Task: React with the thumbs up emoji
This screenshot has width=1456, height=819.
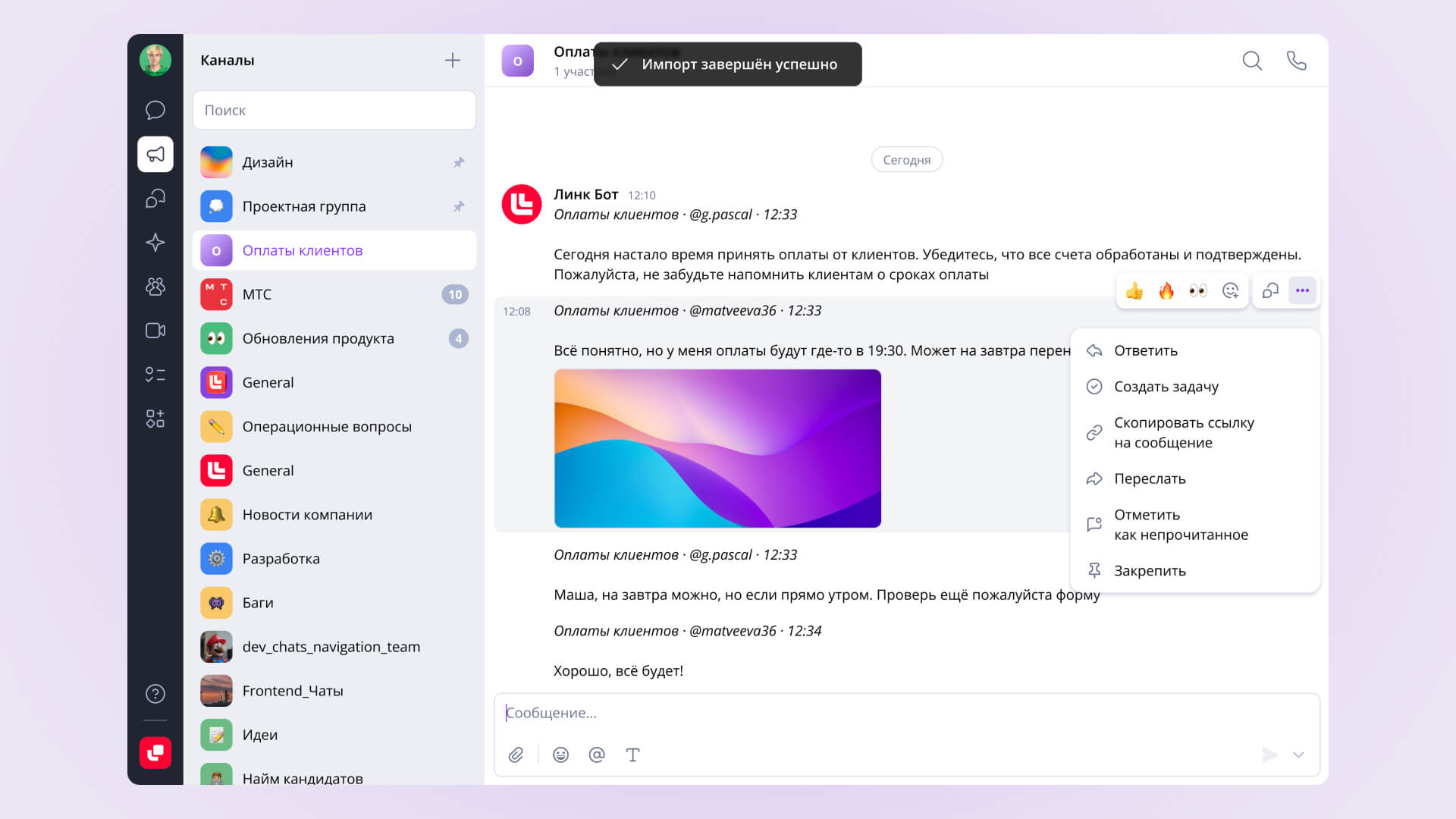Action: [x=1134, y=291]
